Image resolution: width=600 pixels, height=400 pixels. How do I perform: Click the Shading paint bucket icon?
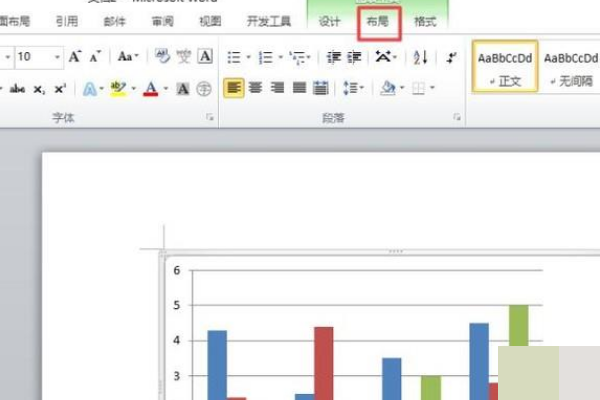[388, 88]
